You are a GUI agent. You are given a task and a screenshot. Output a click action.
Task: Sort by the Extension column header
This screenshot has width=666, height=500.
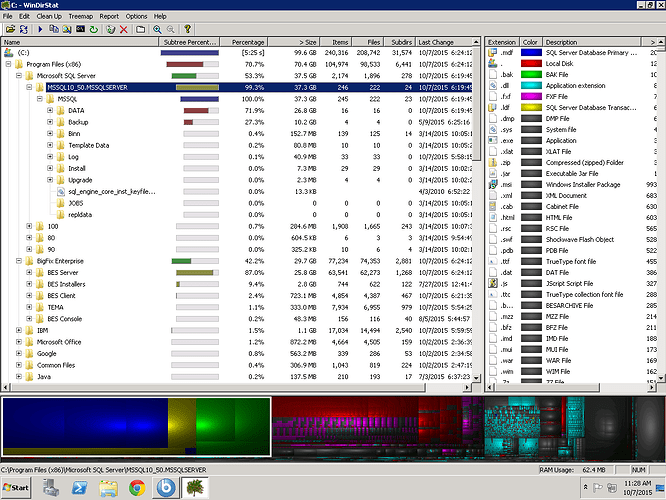point(502,42)
